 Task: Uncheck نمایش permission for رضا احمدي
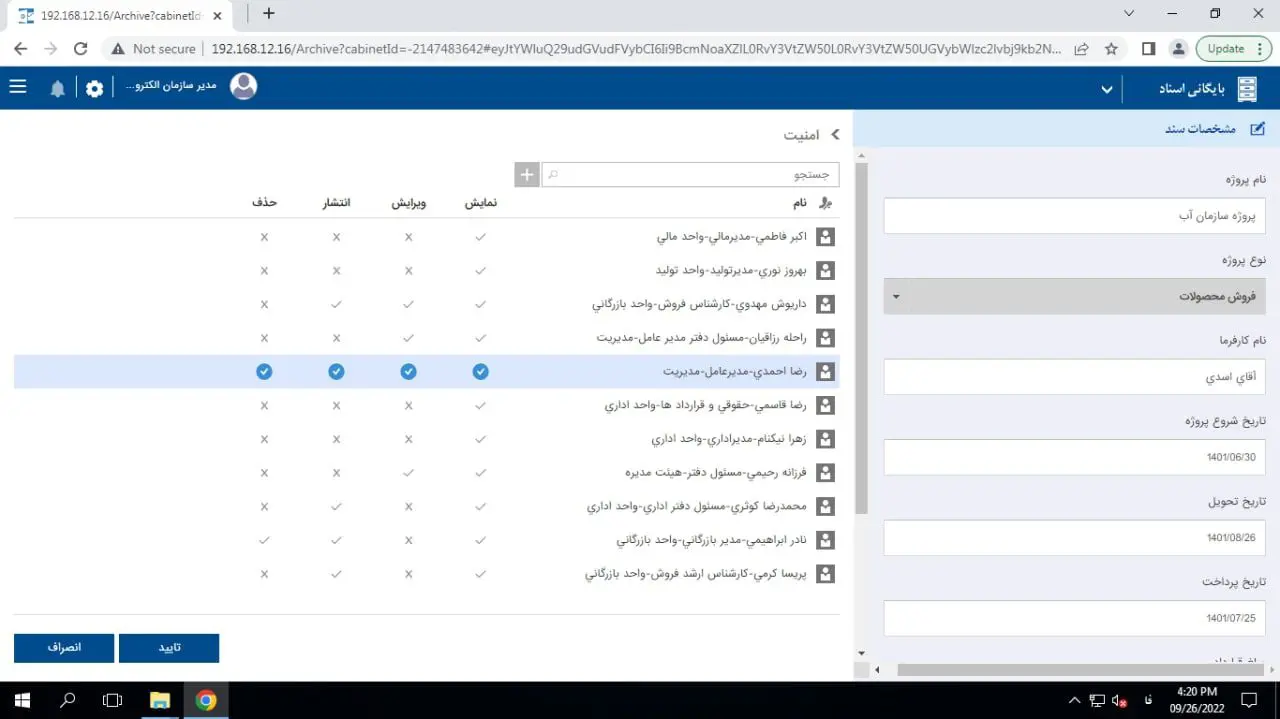[x=481, y=372]
